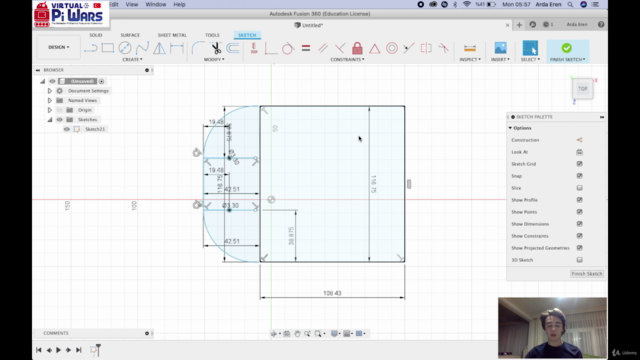
Task: Select the Line tool in Create
Action: (90, 48)
